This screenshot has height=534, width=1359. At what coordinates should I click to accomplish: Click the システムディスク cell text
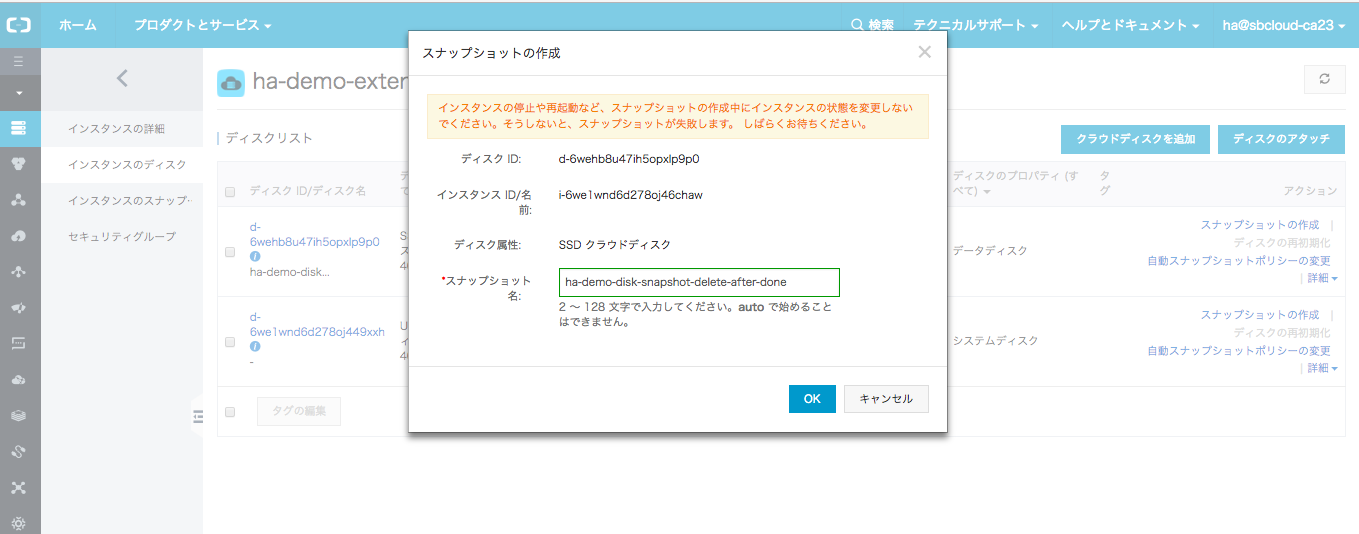995,341
